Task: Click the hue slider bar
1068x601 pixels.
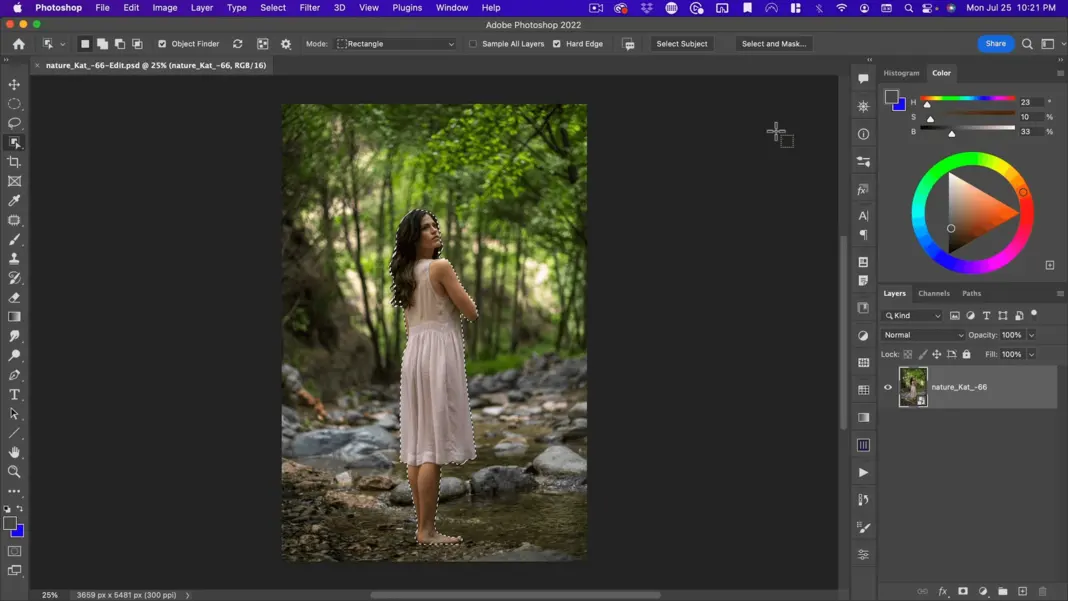Action: 968,99
